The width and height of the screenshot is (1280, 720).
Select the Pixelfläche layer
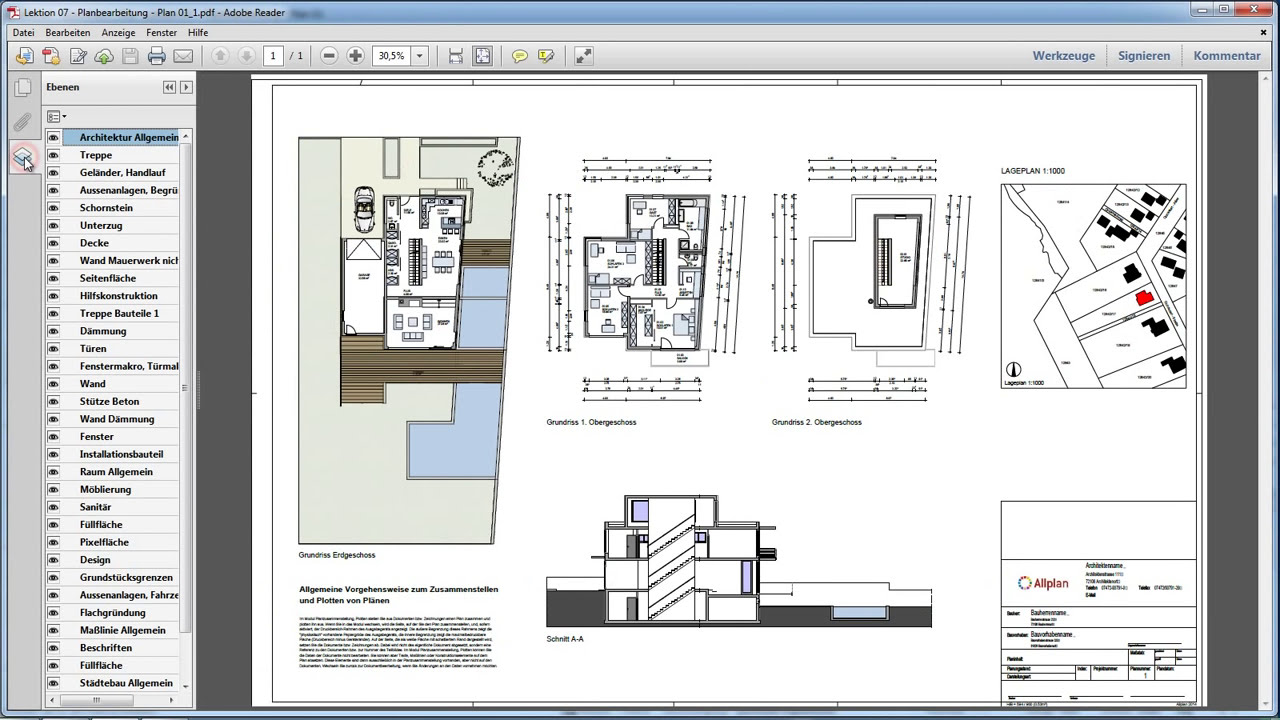pyautogui.click(x=104, y=542)
